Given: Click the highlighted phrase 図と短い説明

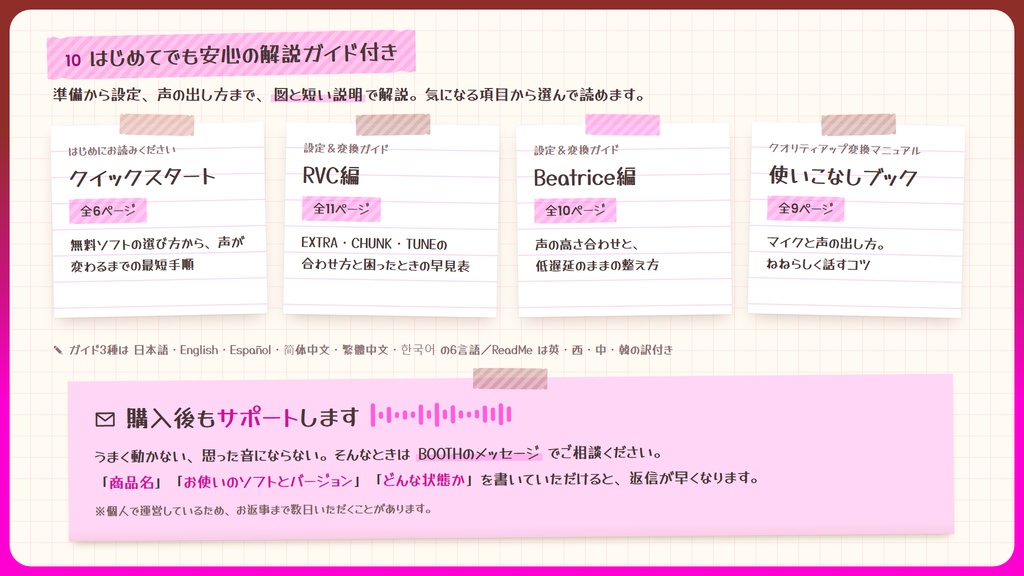Looking at the screenshot, I should click(x=317, y=95).
